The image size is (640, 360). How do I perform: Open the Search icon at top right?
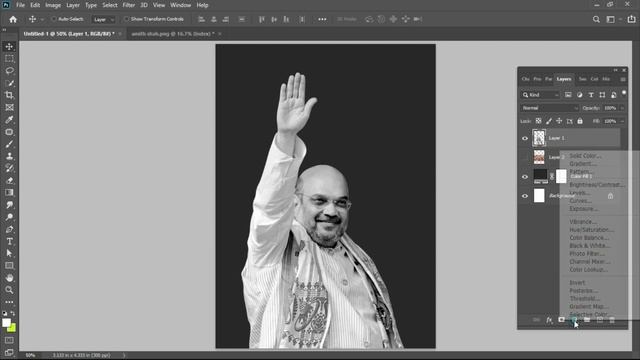tap(596, 19)
